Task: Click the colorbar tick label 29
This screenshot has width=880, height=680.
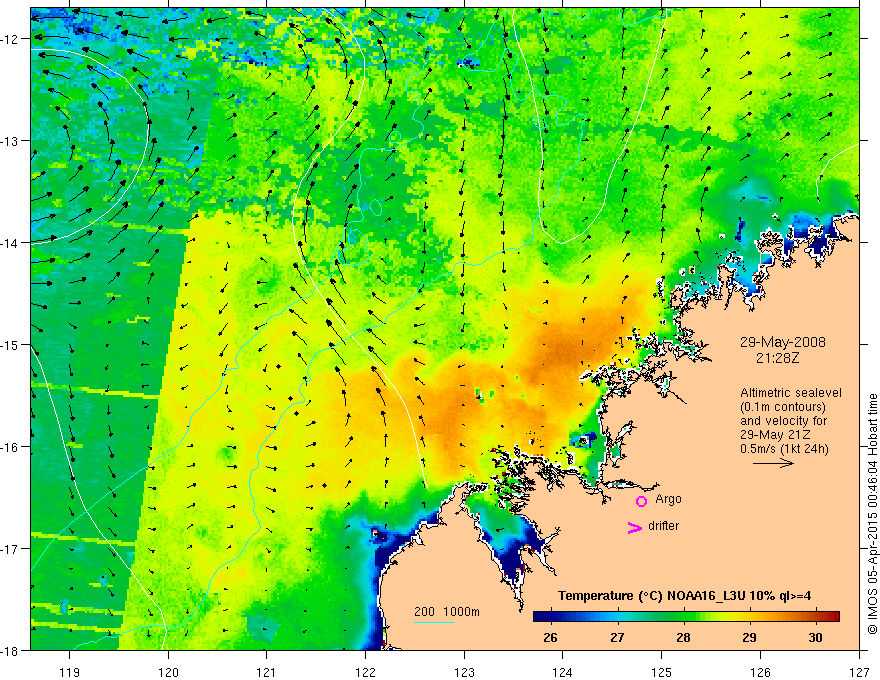Action: click(x=749, y=637)
